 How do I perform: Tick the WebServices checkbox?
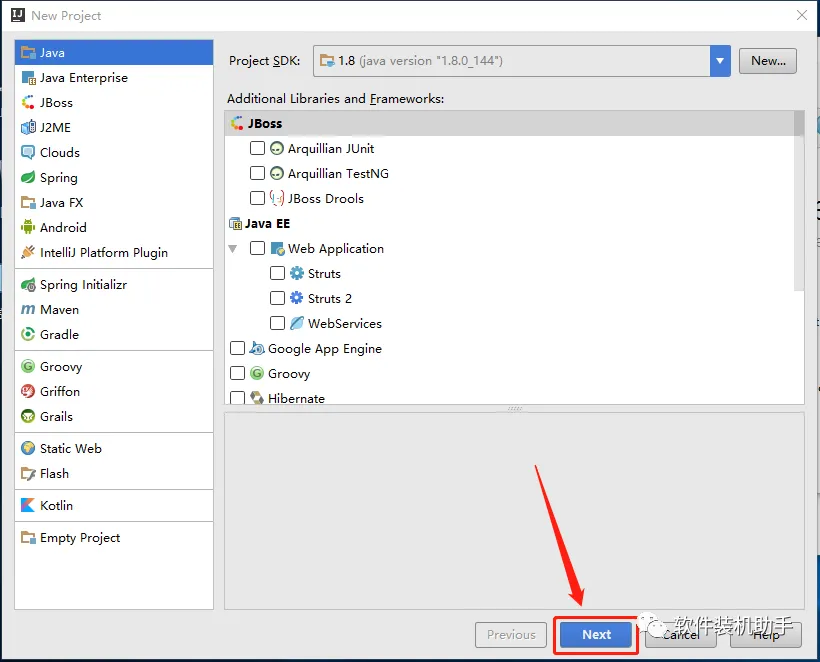(x=277, y=323)
